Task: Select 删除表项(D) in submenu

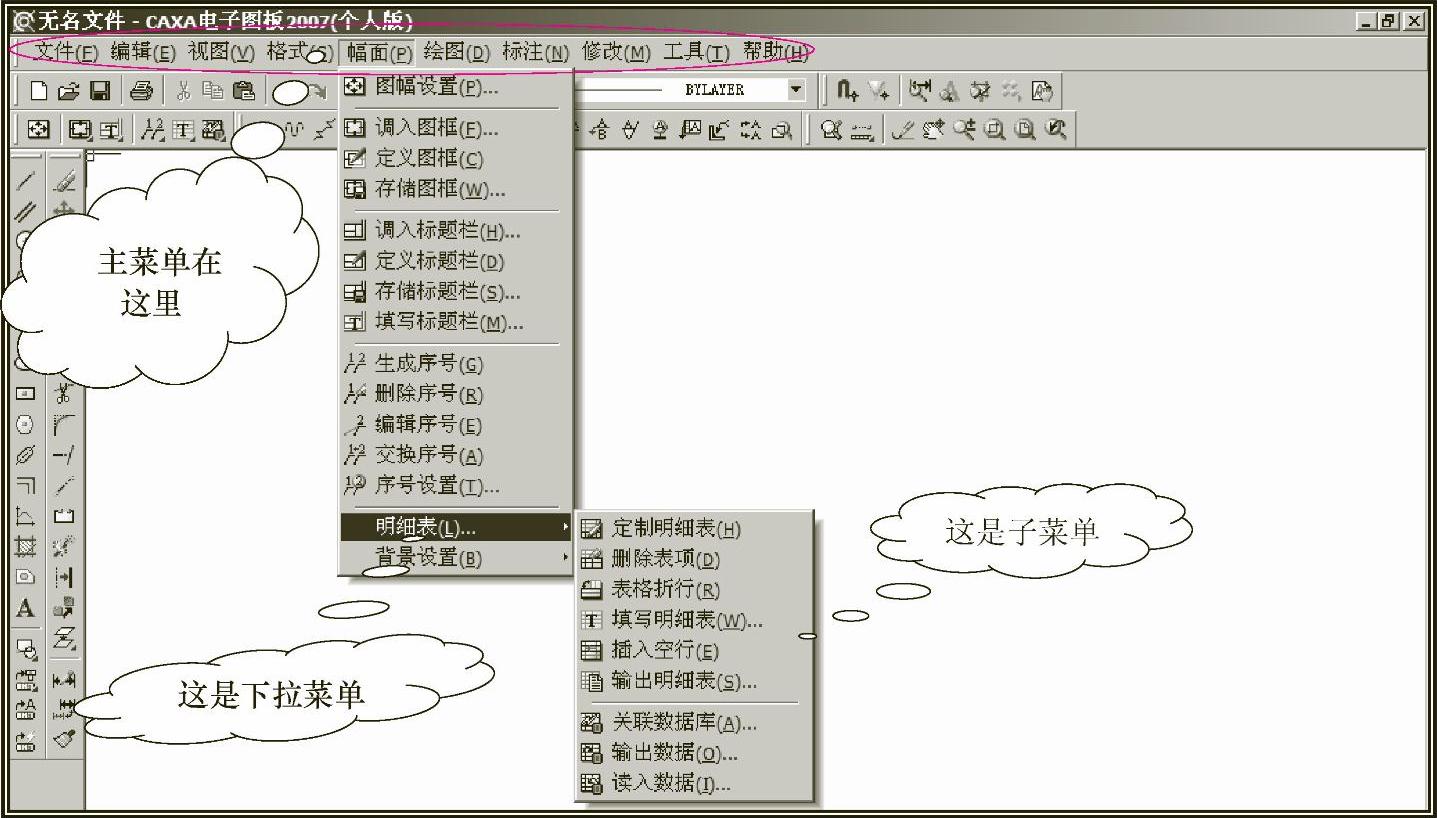Action: pos(695,559)
